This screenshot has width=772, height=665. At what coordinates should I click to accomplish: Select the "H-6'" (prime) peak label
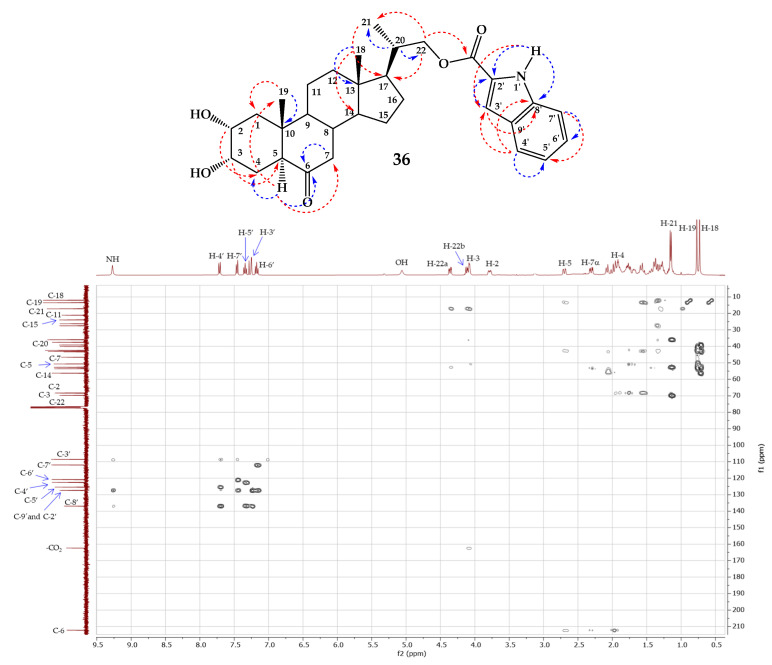coord(266,265)
